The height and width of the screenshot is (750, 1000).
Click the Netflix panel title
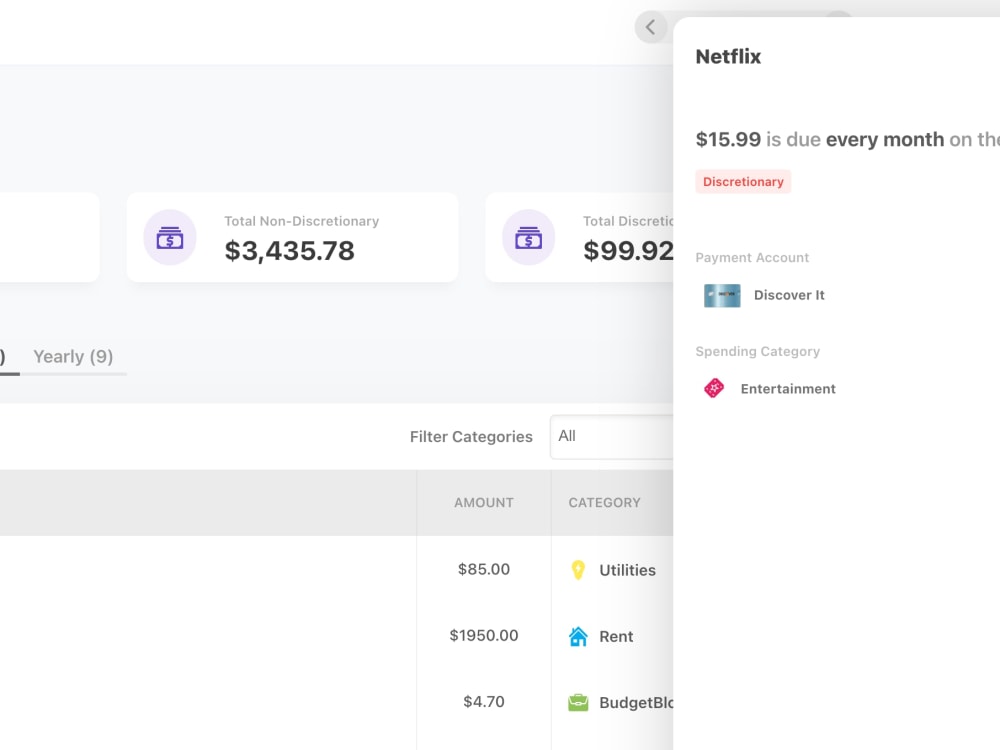coord(728,57)
